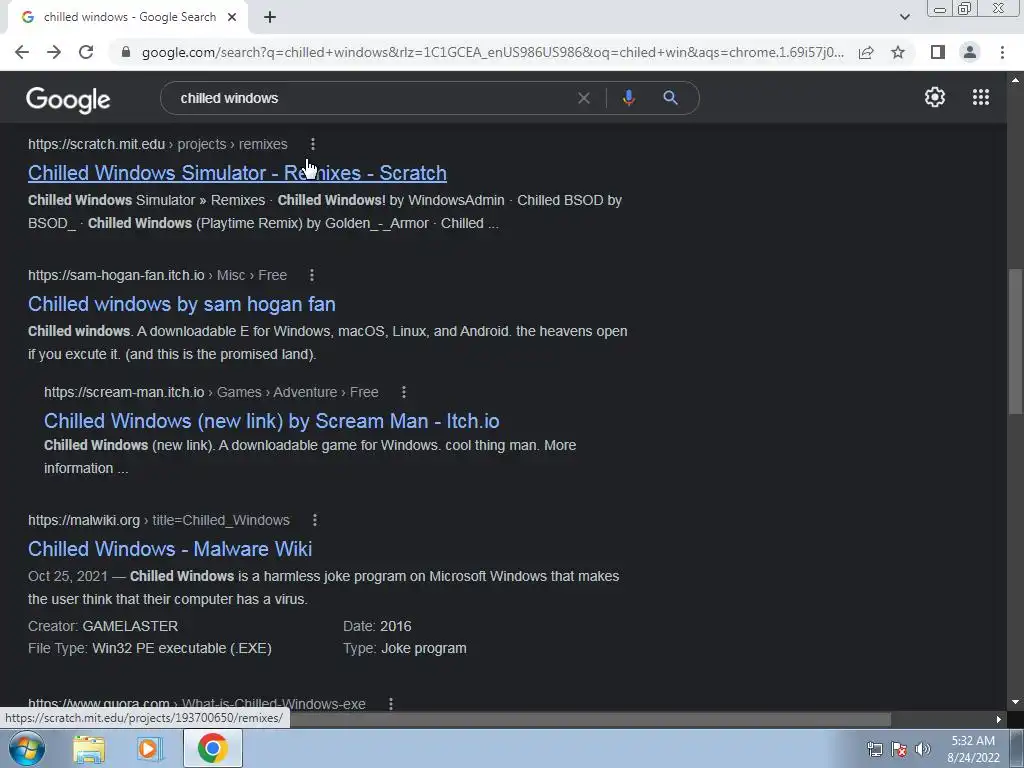Screen dimensions: 1024x768
Task: Click the 'Type: Joke program' text
Action: tap(405, 648)
